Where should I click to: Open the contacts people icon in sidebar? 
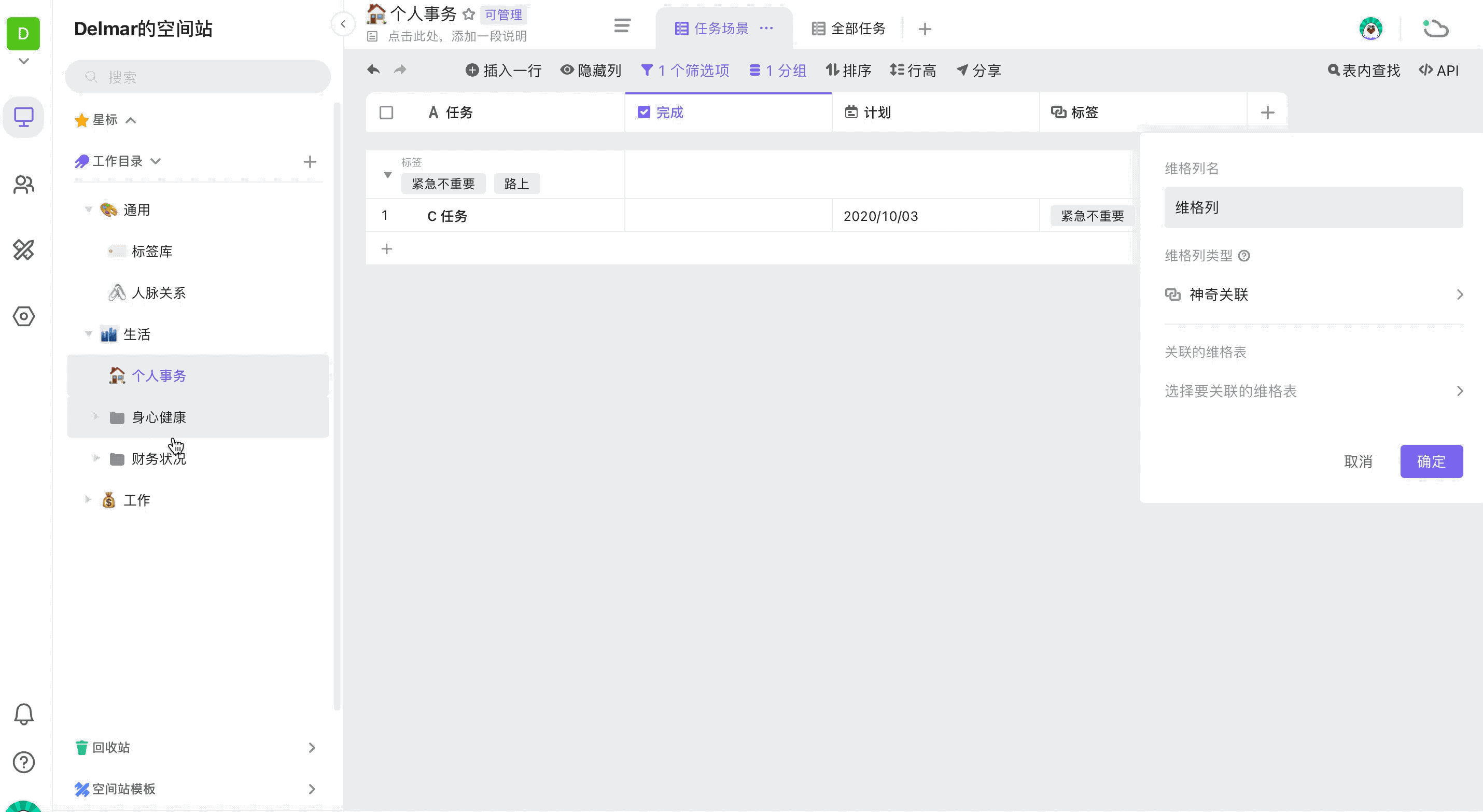(24, 184)
